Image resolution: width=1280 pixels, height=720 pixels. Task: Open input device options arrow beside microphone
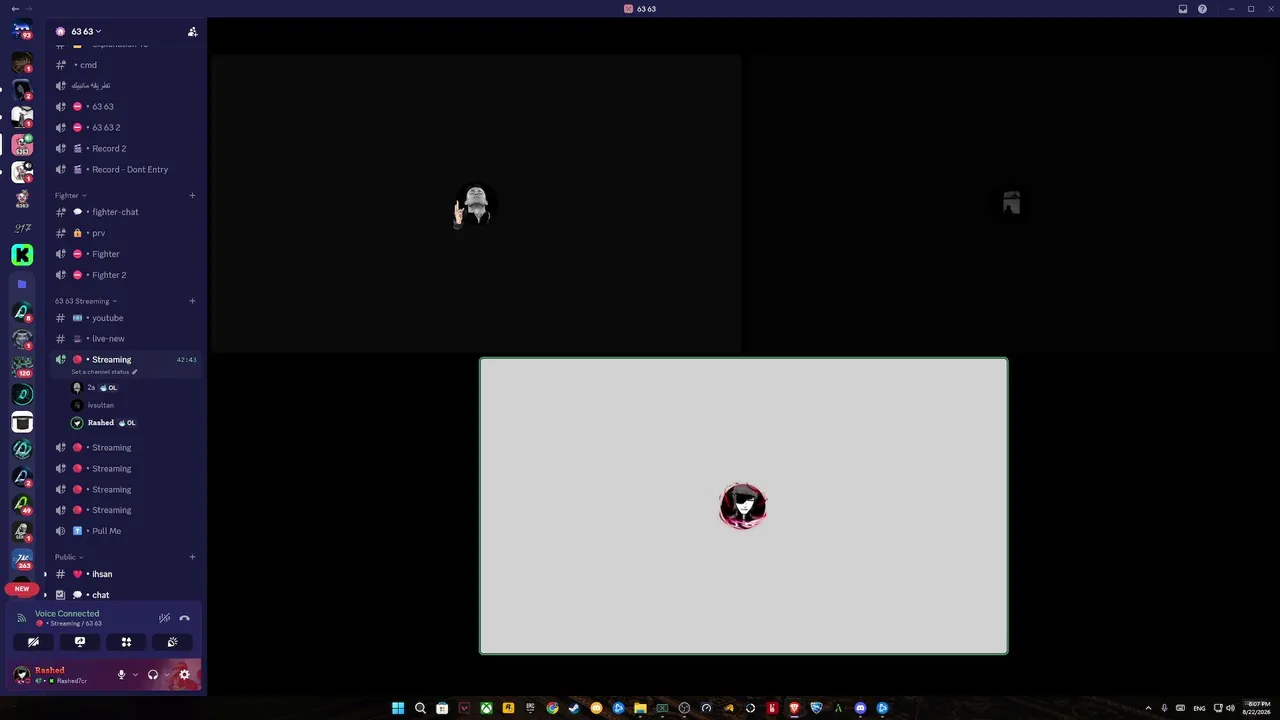(x=135, y=675)
